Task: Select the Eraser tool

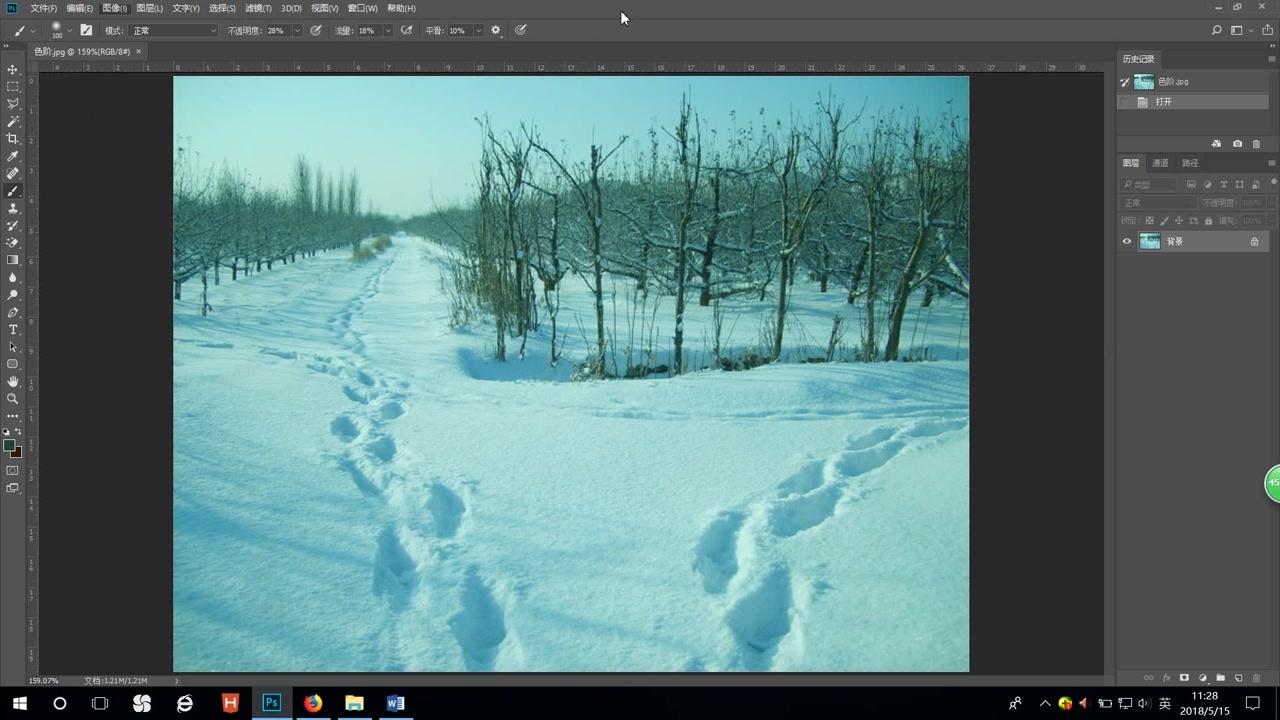Action: pos(13,242)
